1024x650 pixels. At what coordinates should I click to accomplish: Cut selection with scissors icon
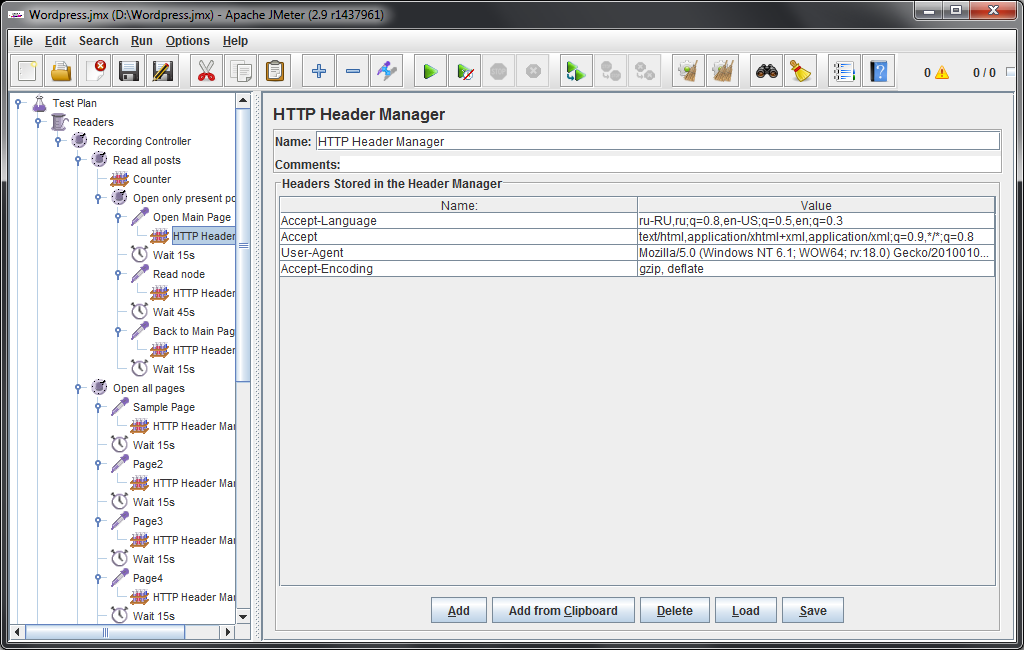click(x=206, y=71)
